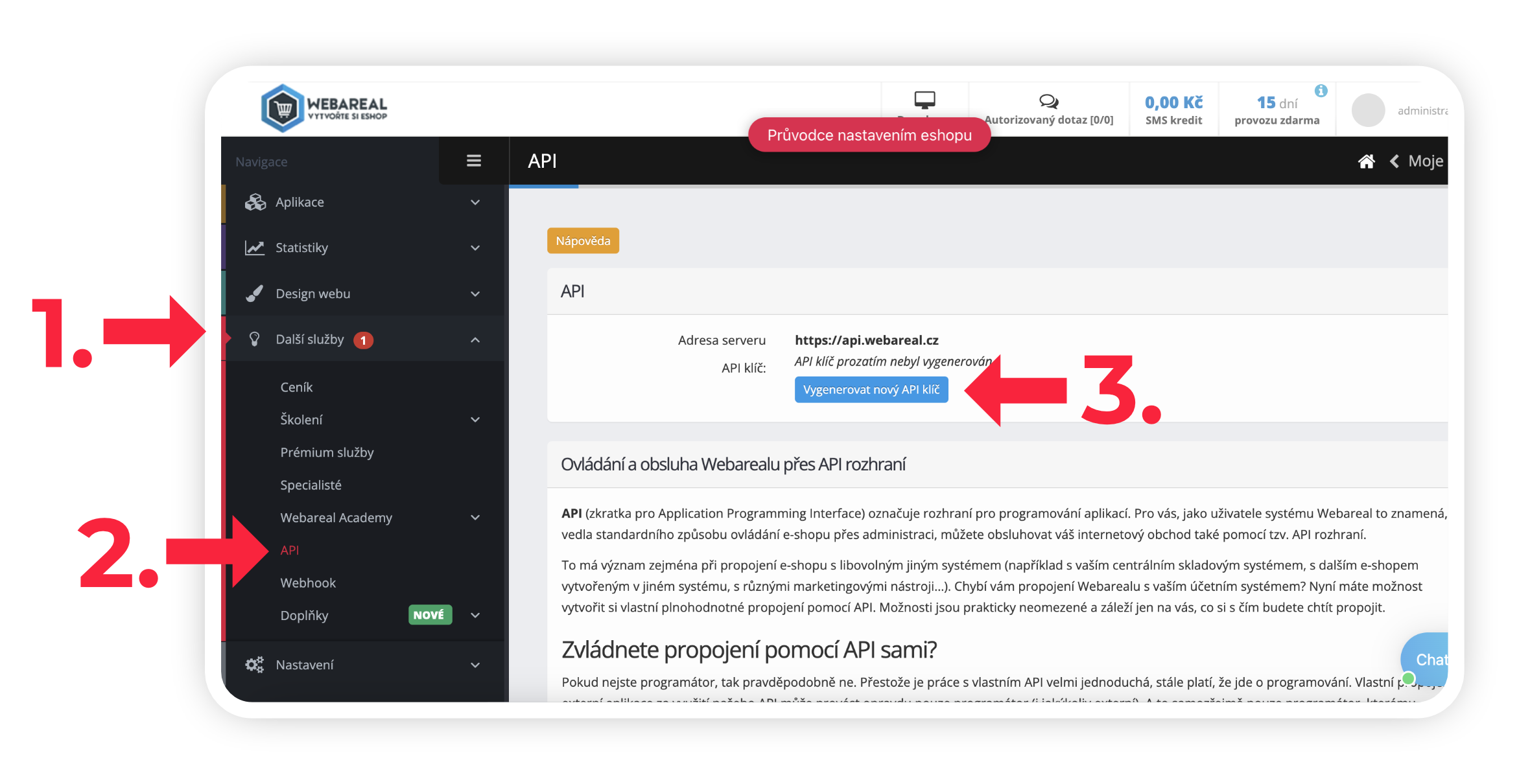
Task: Click the Nastavení gears icon
Action: tap(255, 665)
